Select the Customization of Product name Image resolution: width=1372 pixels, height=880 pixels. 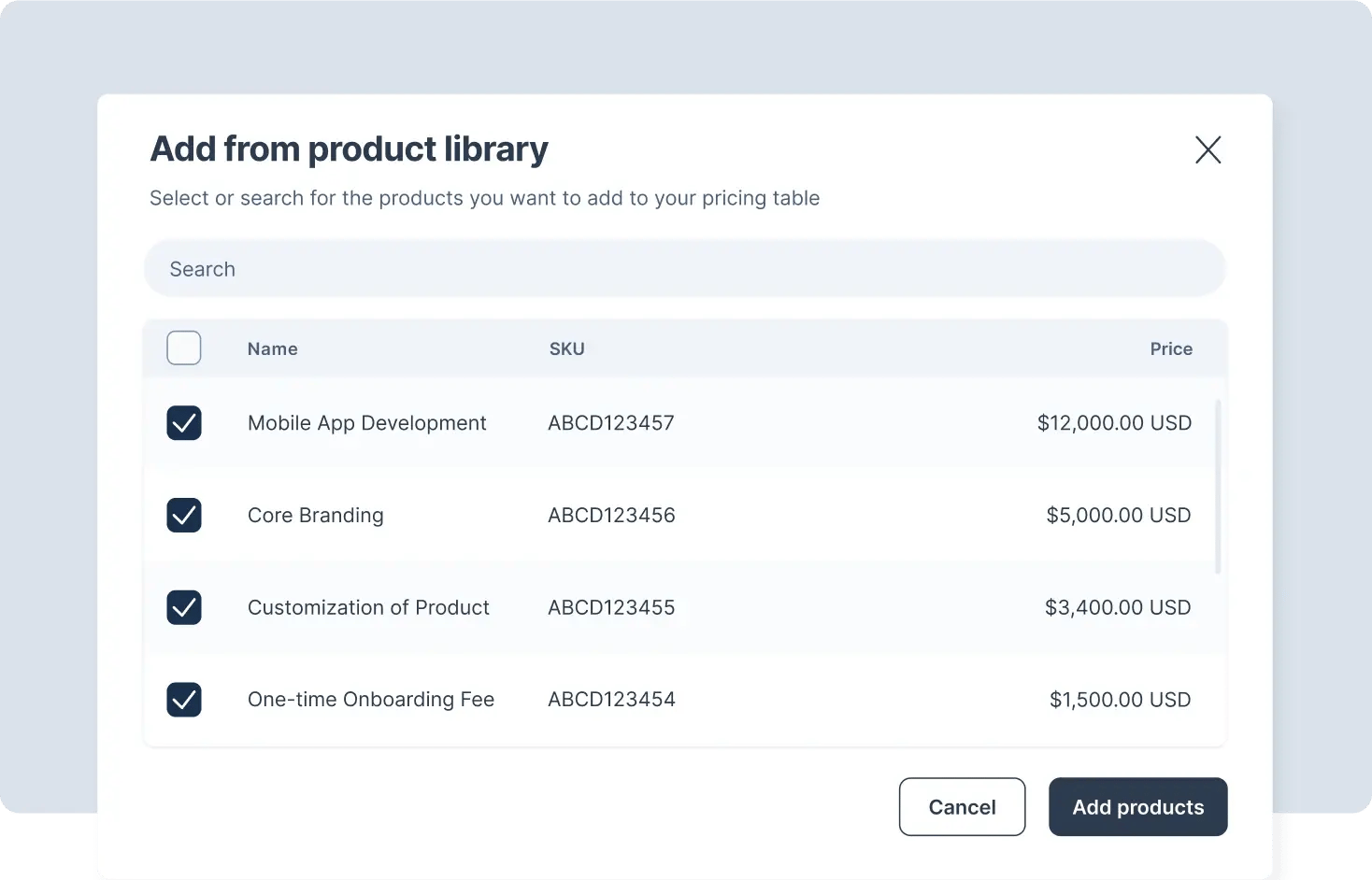[368, 608]
